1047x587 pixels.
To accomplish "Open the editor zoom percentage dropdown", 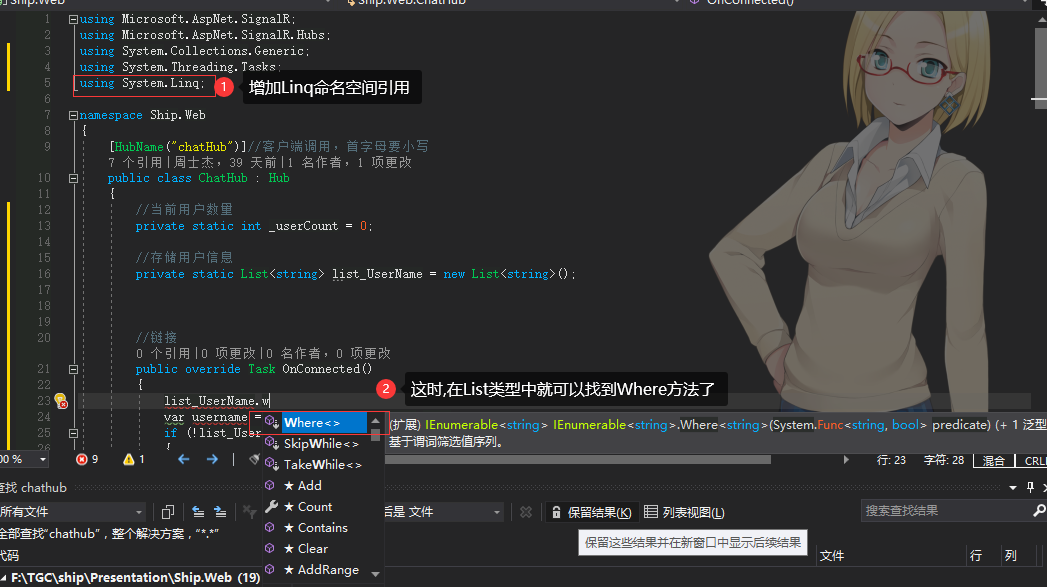I will coord(43,459).
